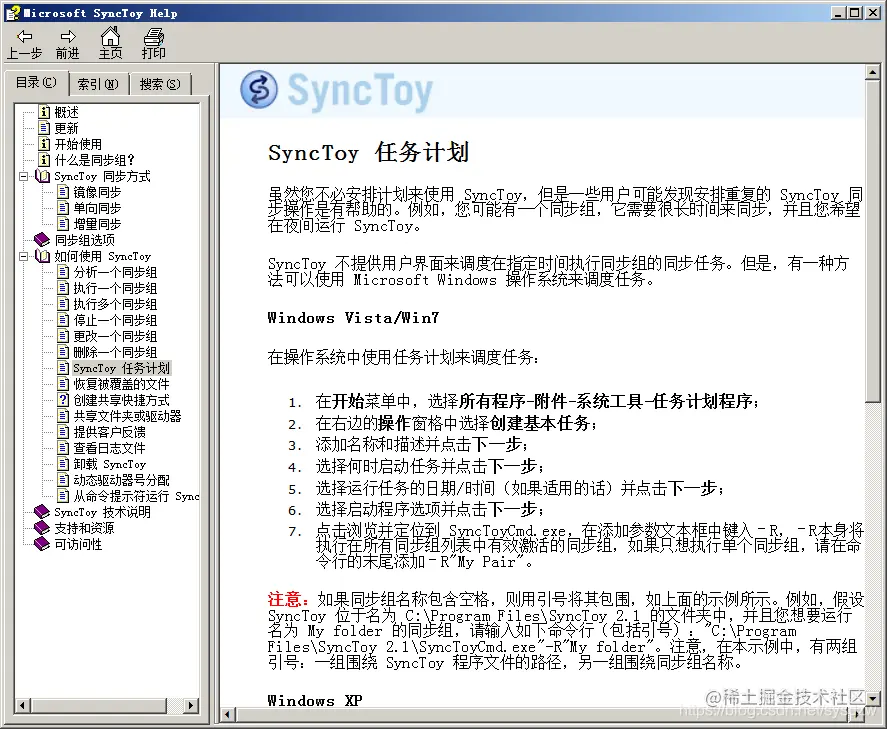Click 停止一个同步组 page icon
This screenshot has width=887, height=729.
[63, 320]
